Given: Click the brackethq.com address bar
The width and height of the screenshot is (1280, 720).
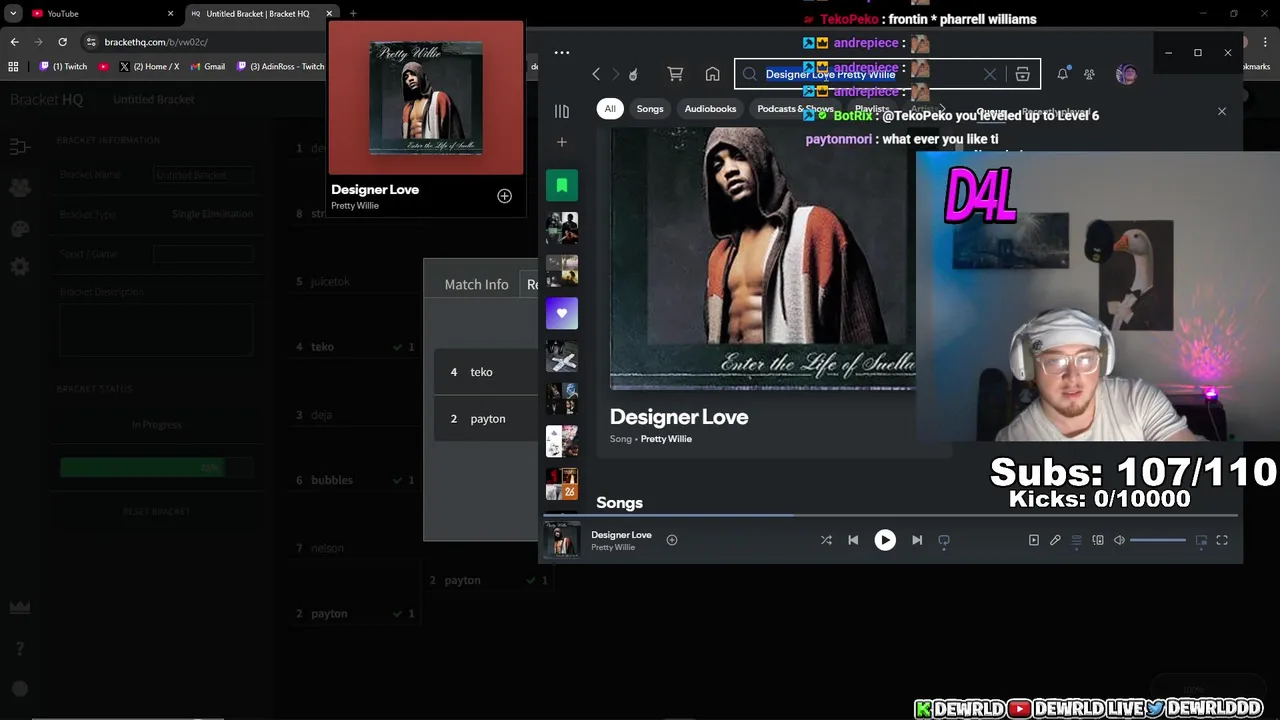Looking at the screenshot, I should (x=156, y=42).
